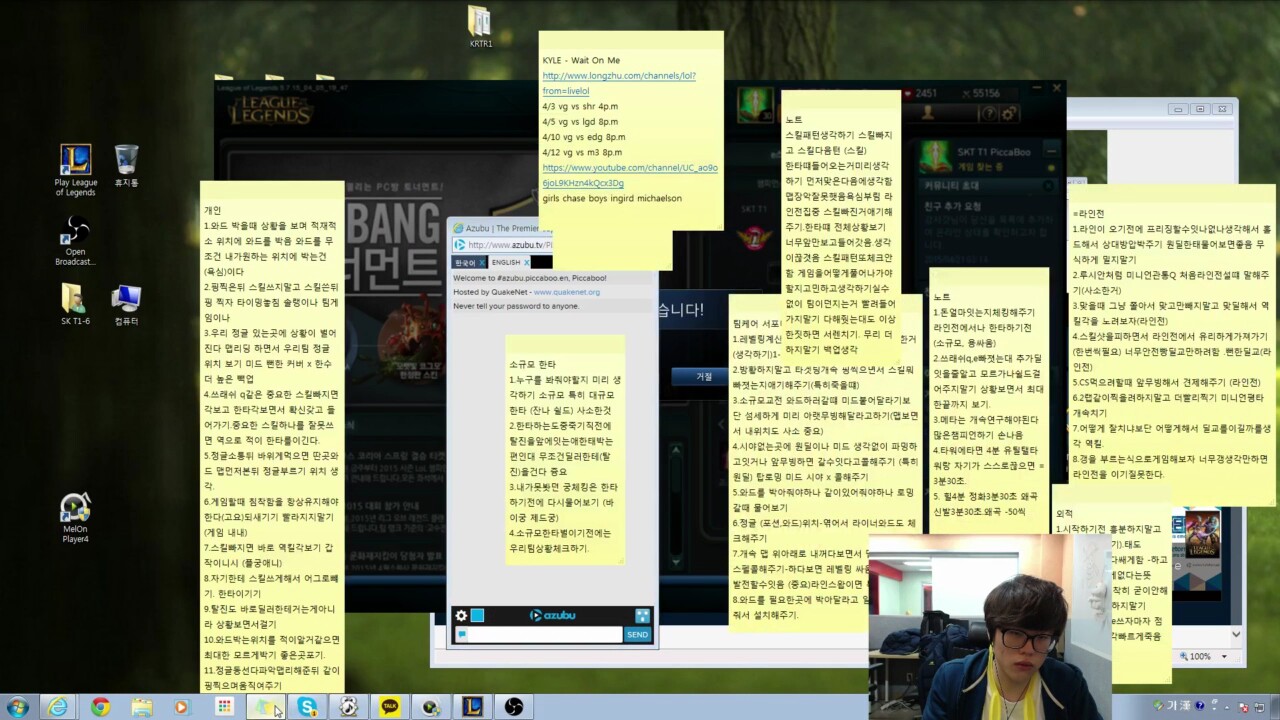Launch MelOn Player4 desktop shortcut
This screenshot has height=720, width=1280.
[x=76, y=519]
